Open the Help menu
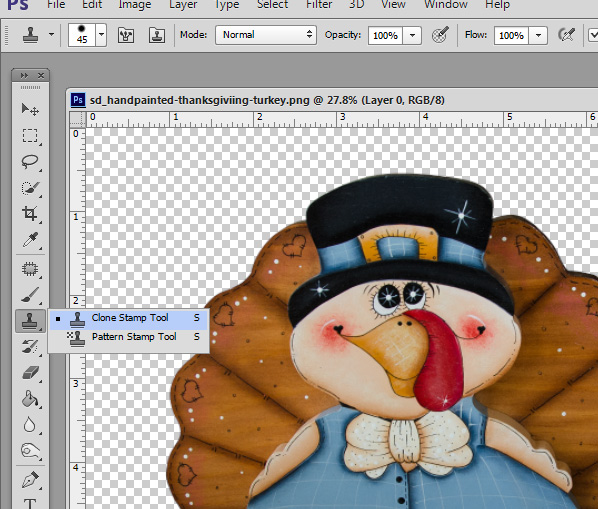 497,5
